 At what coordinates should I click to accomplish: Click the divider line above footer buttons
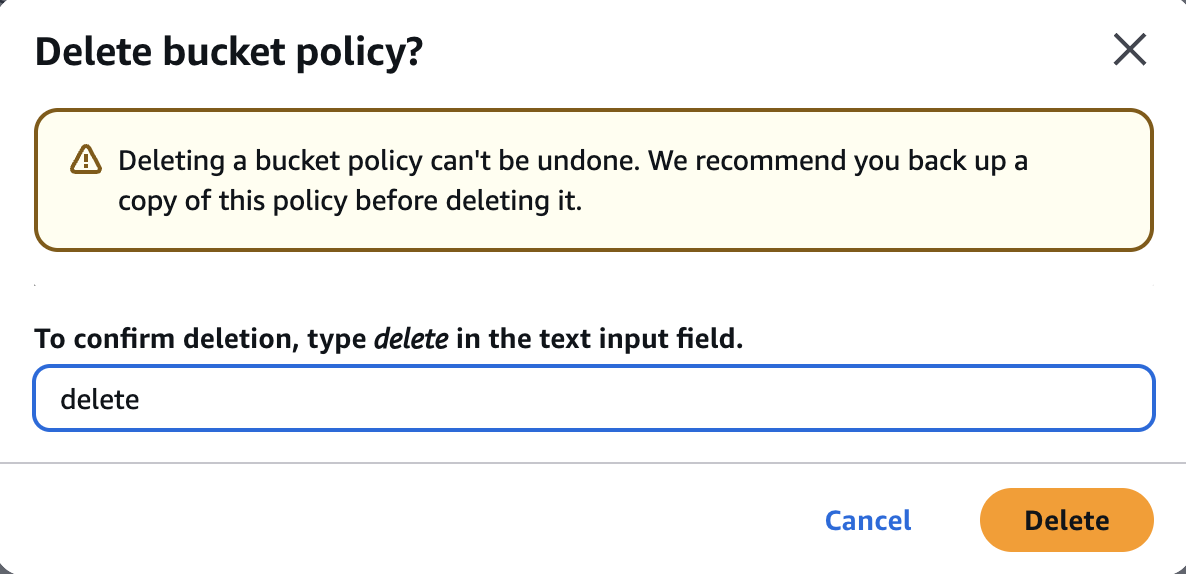(593, 462)
